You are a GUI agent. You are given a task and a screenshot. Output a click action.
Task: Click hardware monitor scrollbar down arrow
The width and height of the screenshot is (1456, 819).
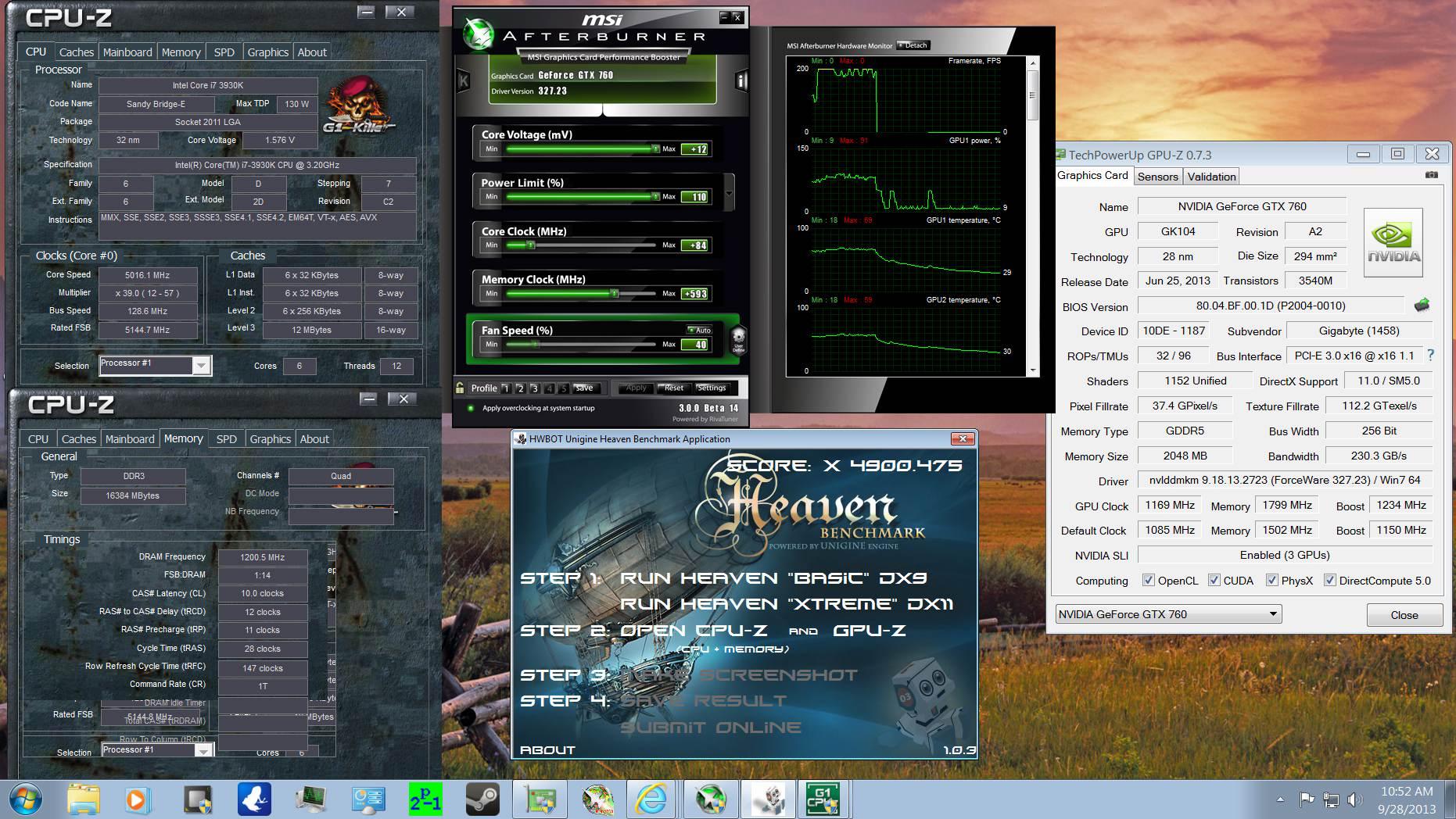tap(1033, 370)
